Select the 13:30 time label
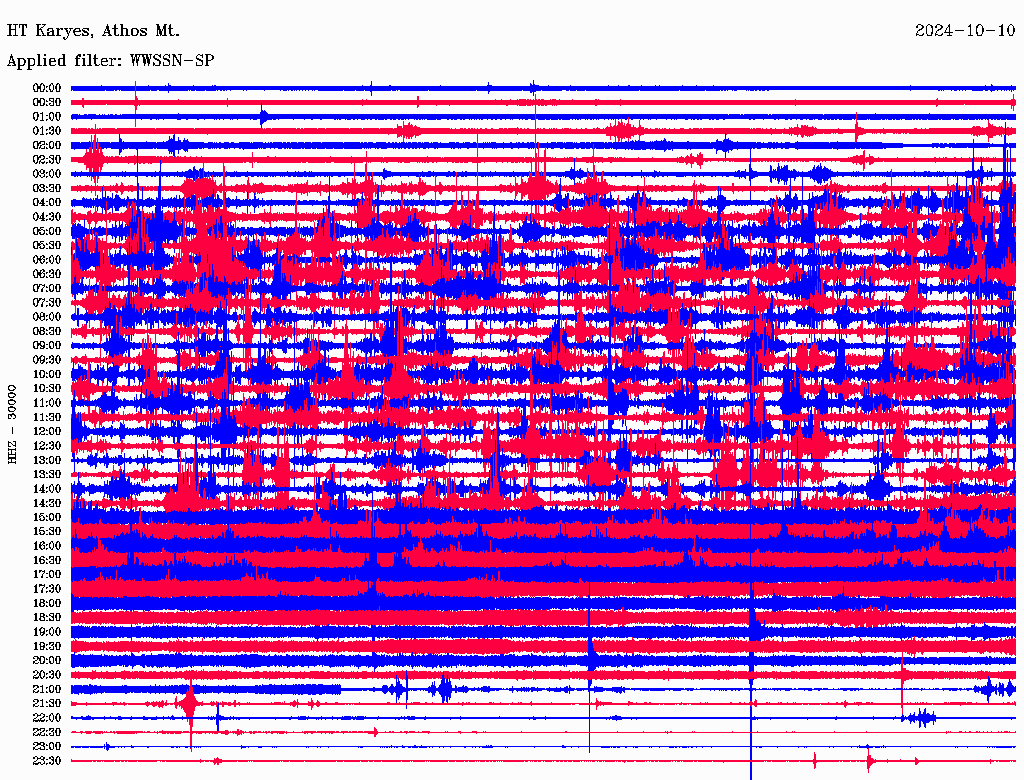This screenshot has width=1024, height=780. tap(47, 475)
